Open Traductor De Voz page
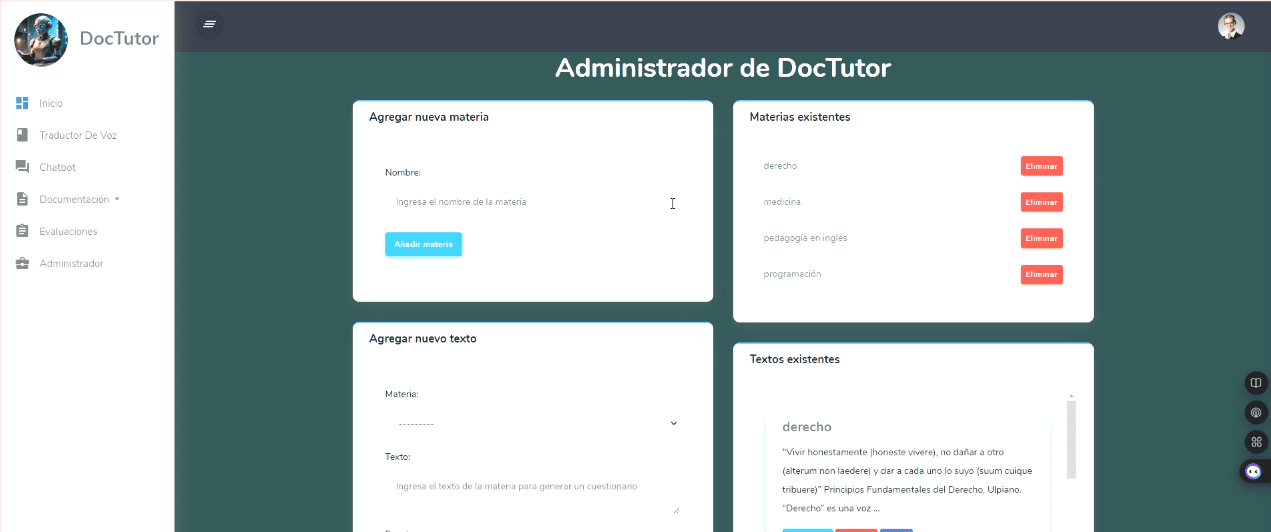Image resolution: width=1271 pixels, height=532 pixels. click(x=77, y=135)
